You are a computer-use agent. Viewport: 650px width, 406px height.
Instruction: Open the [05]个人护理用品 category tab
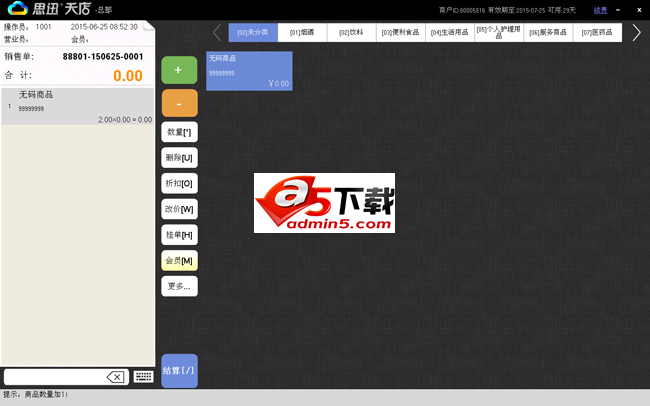pyautogui.click(x=499, y=32)
